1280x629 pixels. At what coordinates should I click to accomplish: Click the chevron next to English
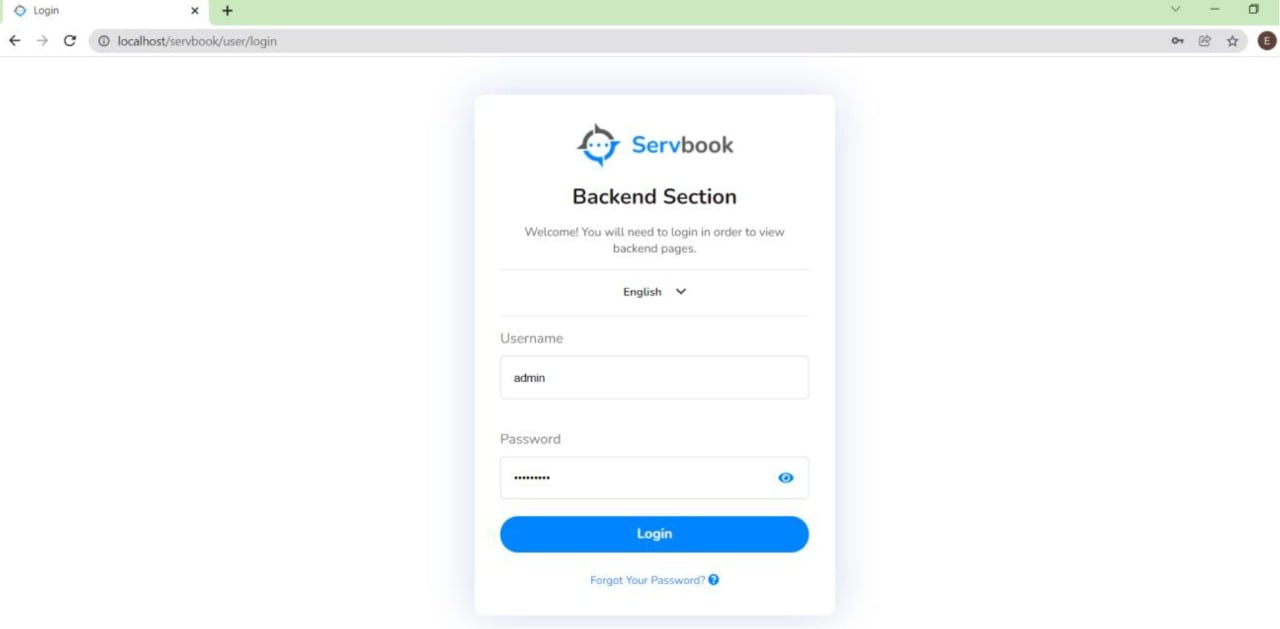(681, 292)
